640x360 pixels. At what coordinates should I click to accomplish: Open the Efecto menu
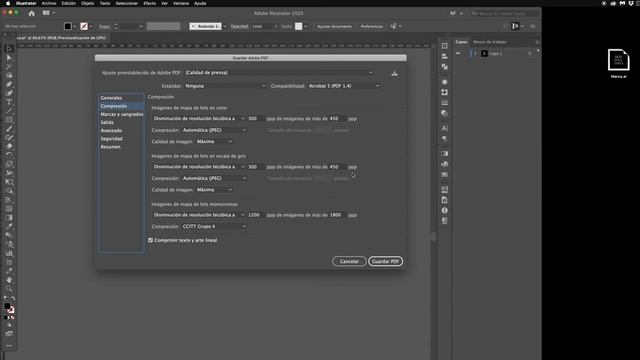[149, 3]
